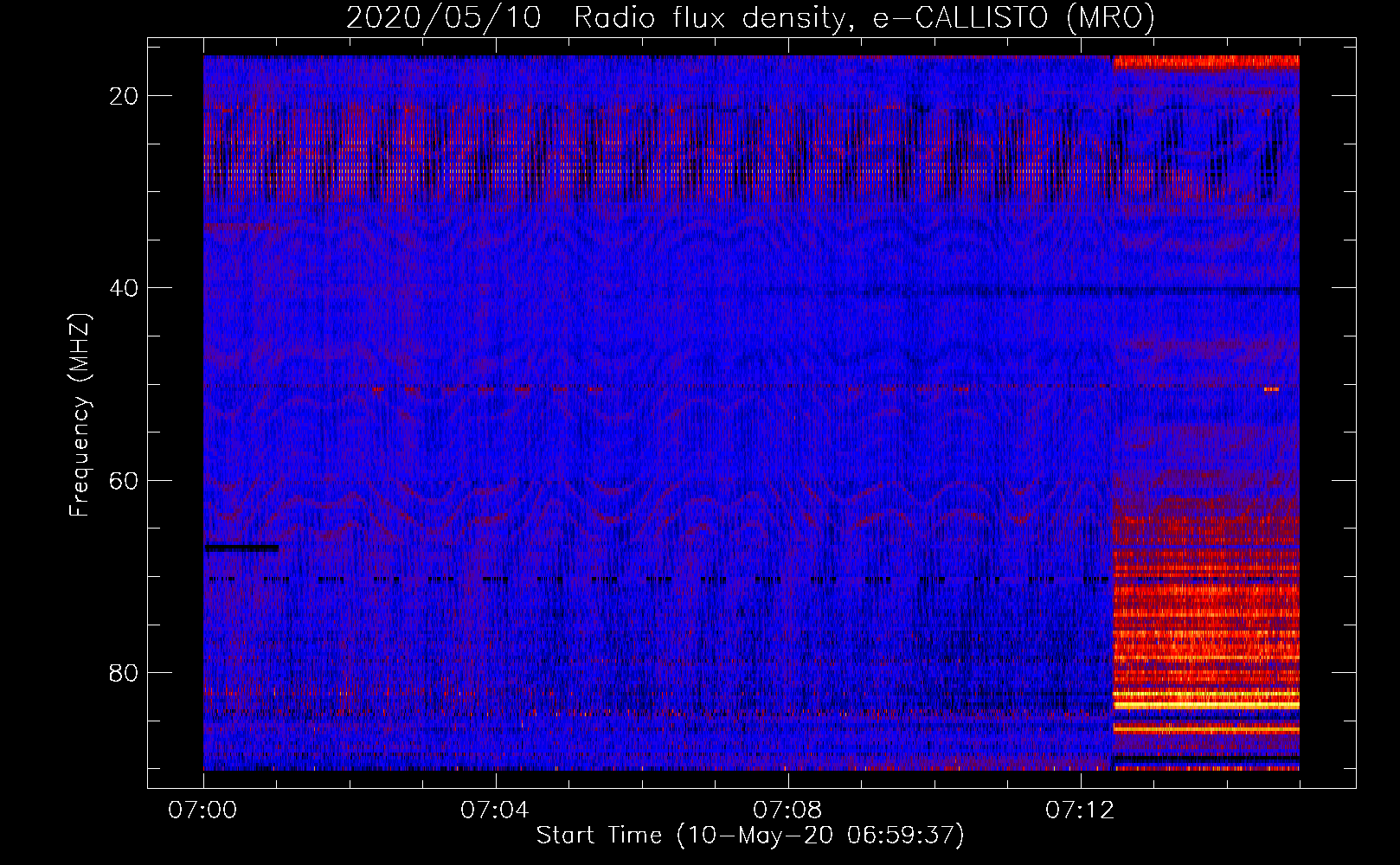The height and width of the screenshot is (865, 1400).
Task: Click the 20 MHz frequency tick label
Action: [124, 96]
